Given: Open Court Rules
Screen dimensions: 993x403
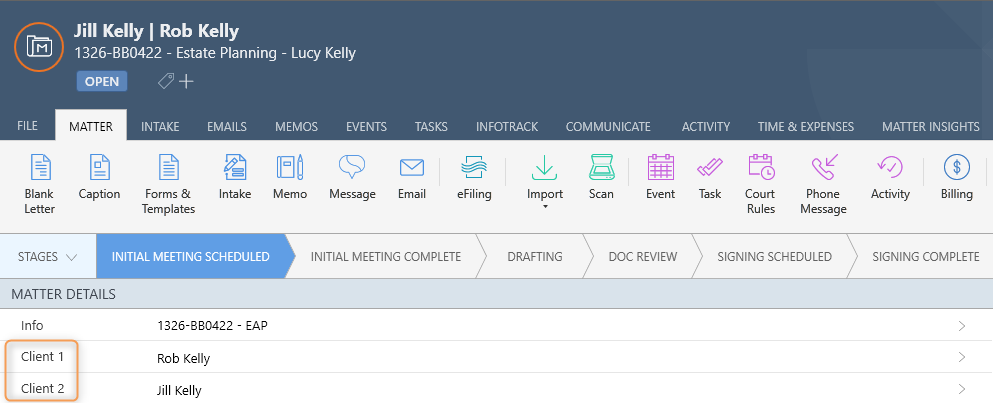Looking at the screenshot, I should [x=761, y=184].
